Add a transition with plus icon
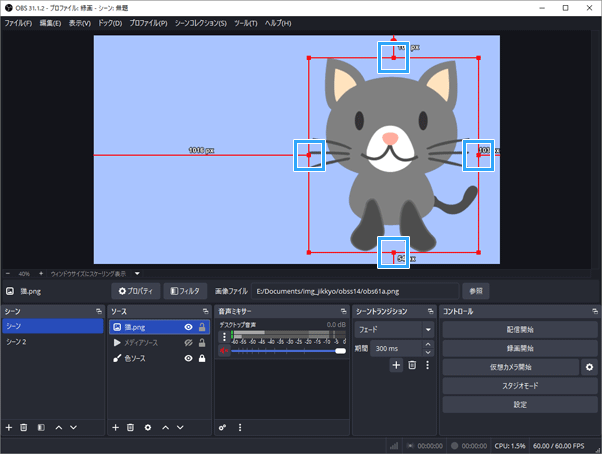Screen dimensions: 602x454 click(396, 365)
